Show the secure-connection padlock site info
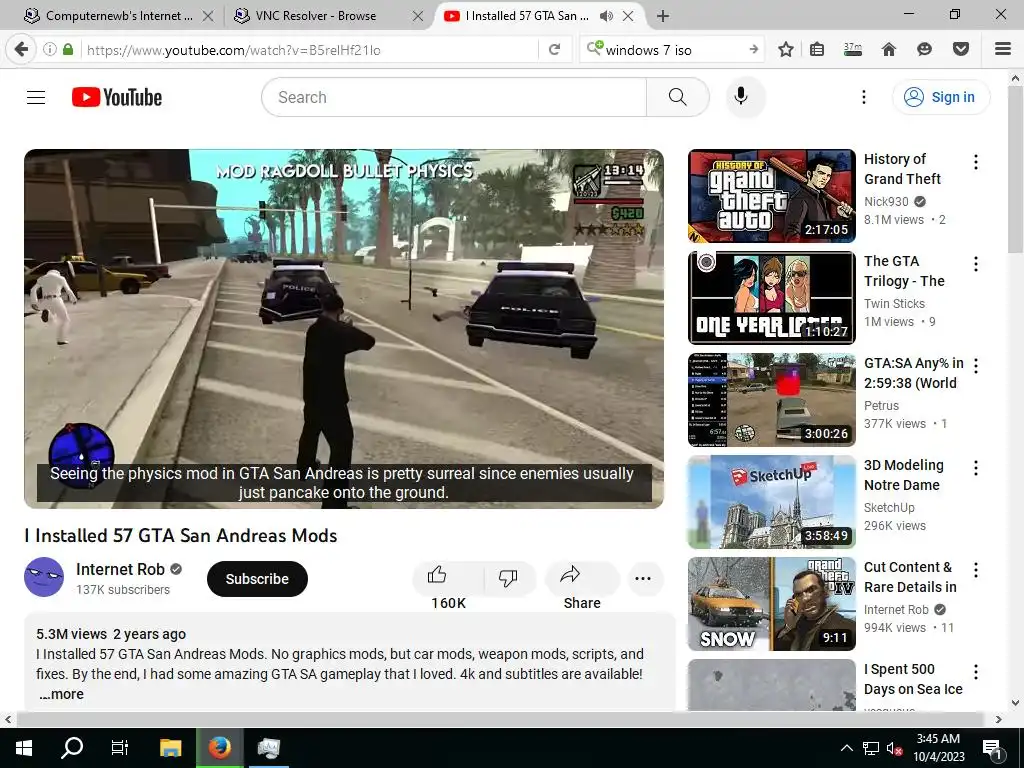Viewport: 1024px width, 768px height. click(x=68, y=50)
